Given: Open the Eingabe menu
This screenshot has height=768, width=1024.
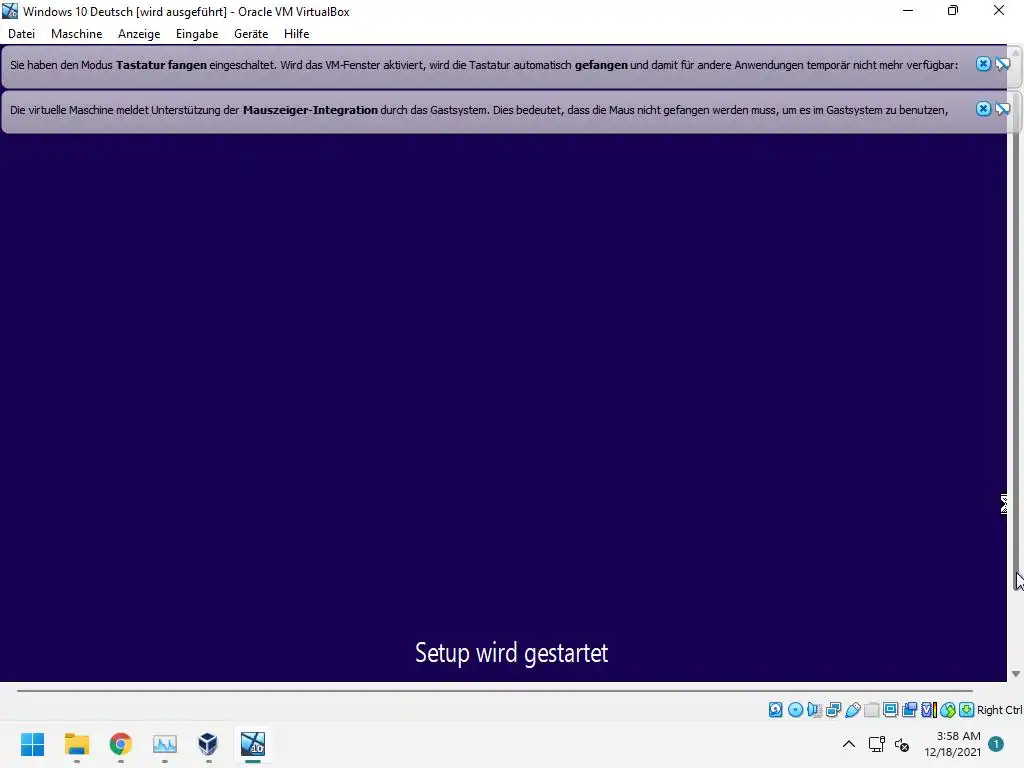Looking at the screenshot, I should [x=197, y=34].
